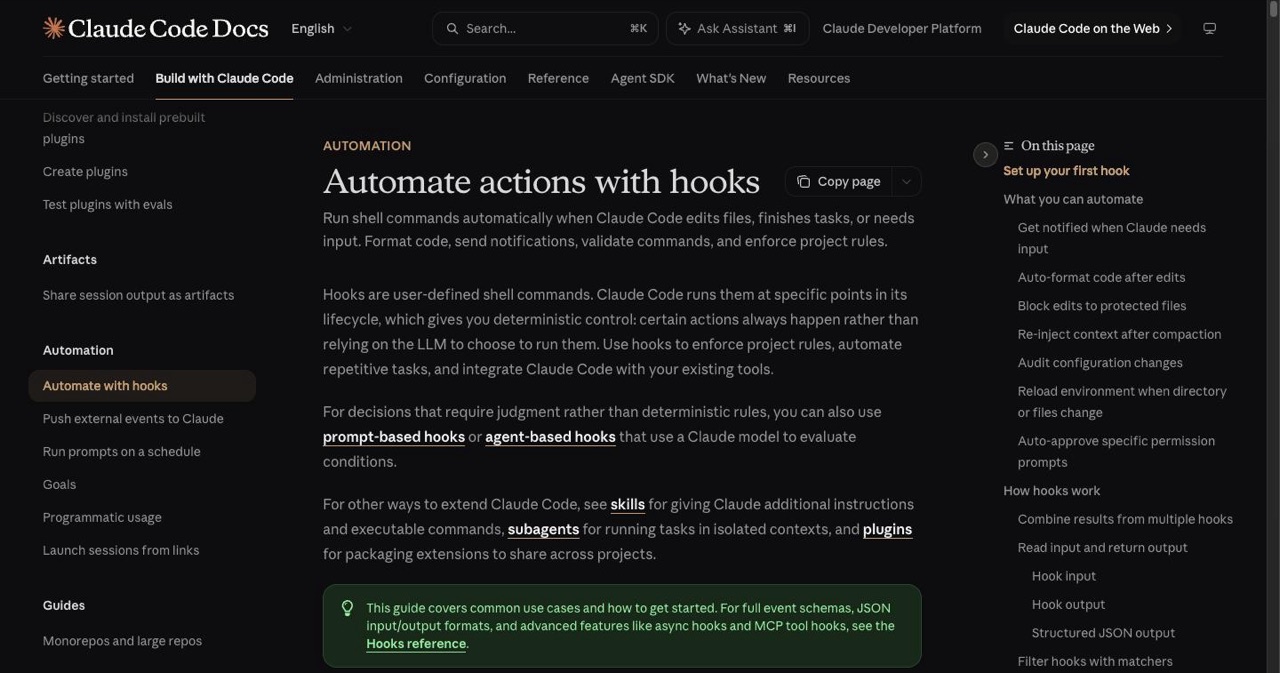This screenshot has width=1280, height=673.
Task: Click the Automate actions with hooks heading
Action: tap(541, 181)
